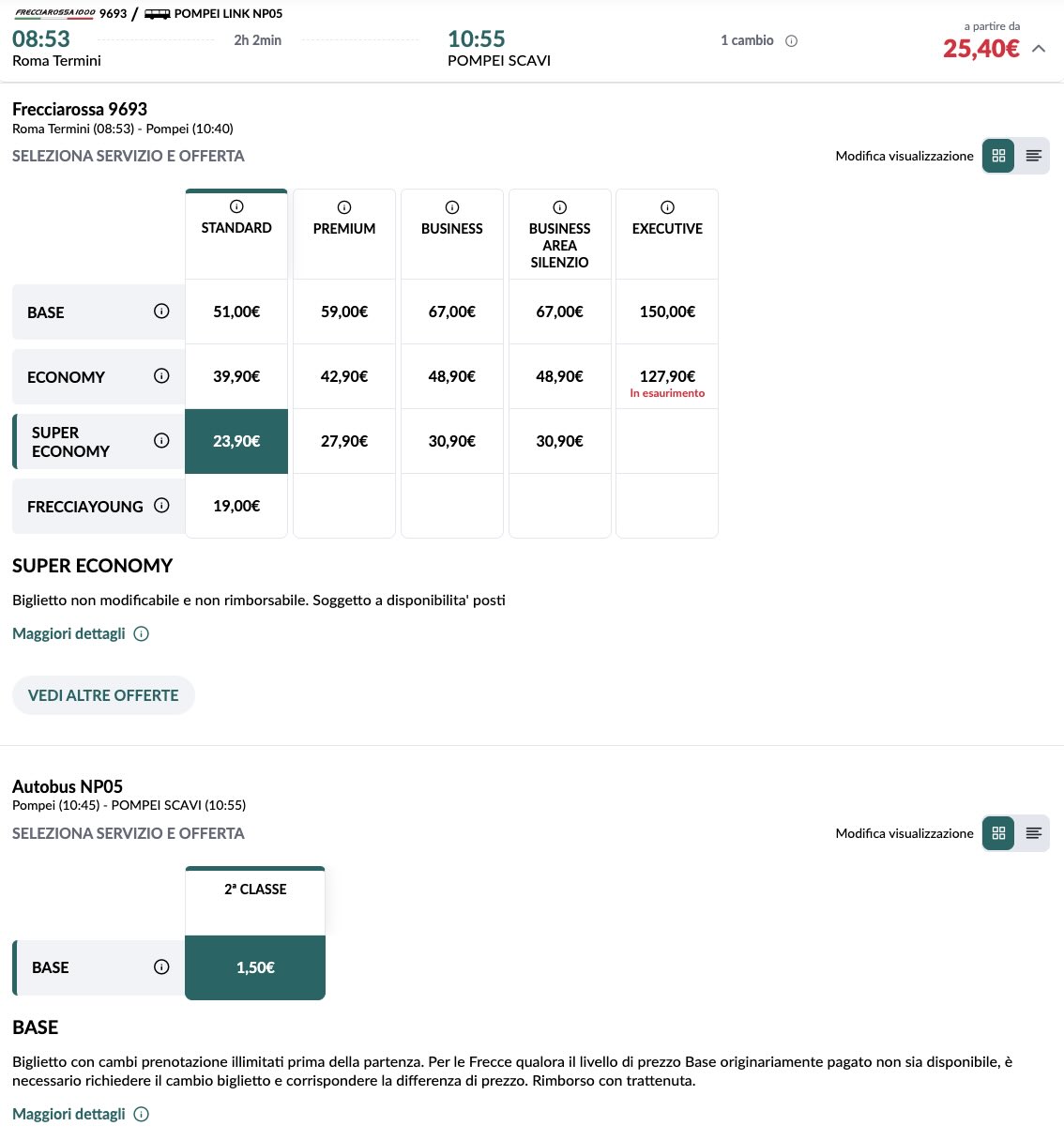
Task: Open FRECCIAYOUNG fare info icon
Action: (161, 506)
